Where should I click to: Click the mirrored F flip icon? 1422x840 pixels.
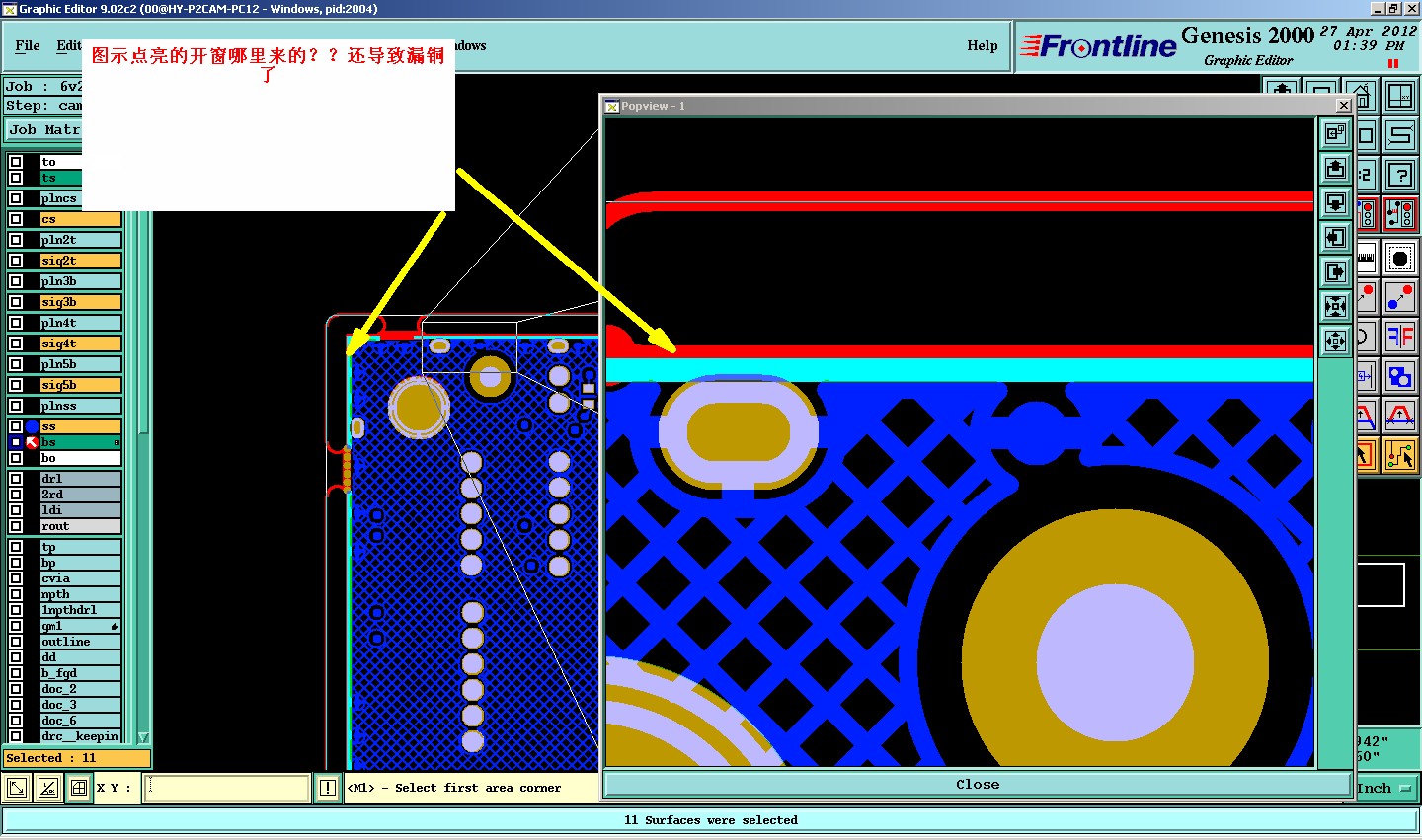(x=1400, y=337)
